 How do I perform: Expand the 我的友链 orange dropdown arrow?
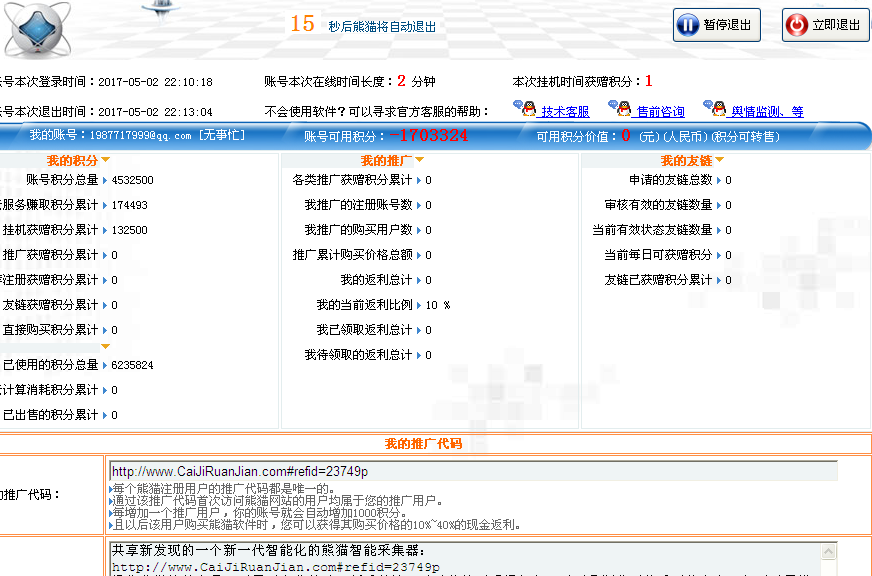719,160
